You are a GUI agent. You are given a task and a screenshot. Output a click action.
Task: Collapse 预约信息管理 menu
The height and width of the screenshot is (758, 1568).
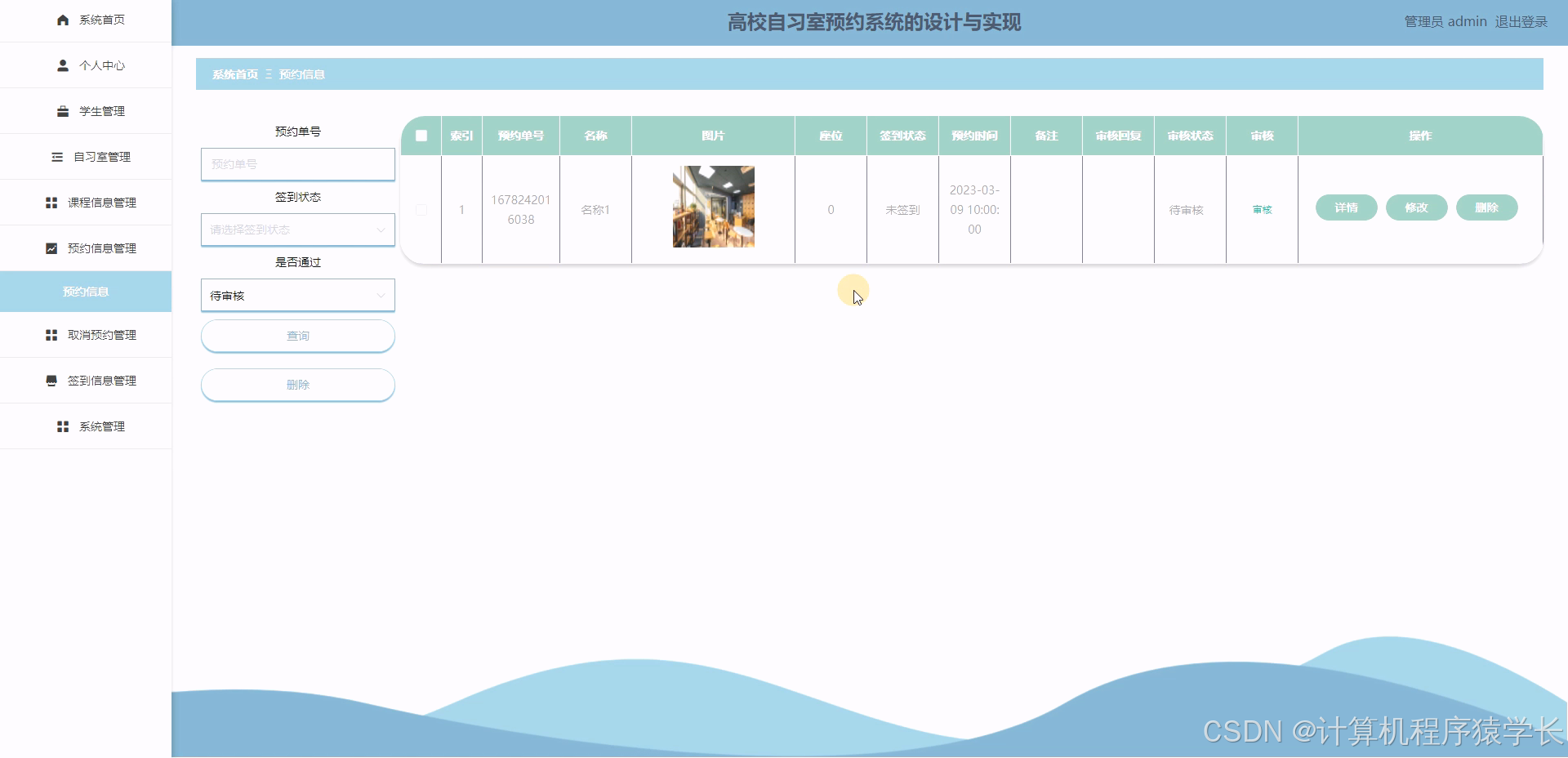coord(86,248)
